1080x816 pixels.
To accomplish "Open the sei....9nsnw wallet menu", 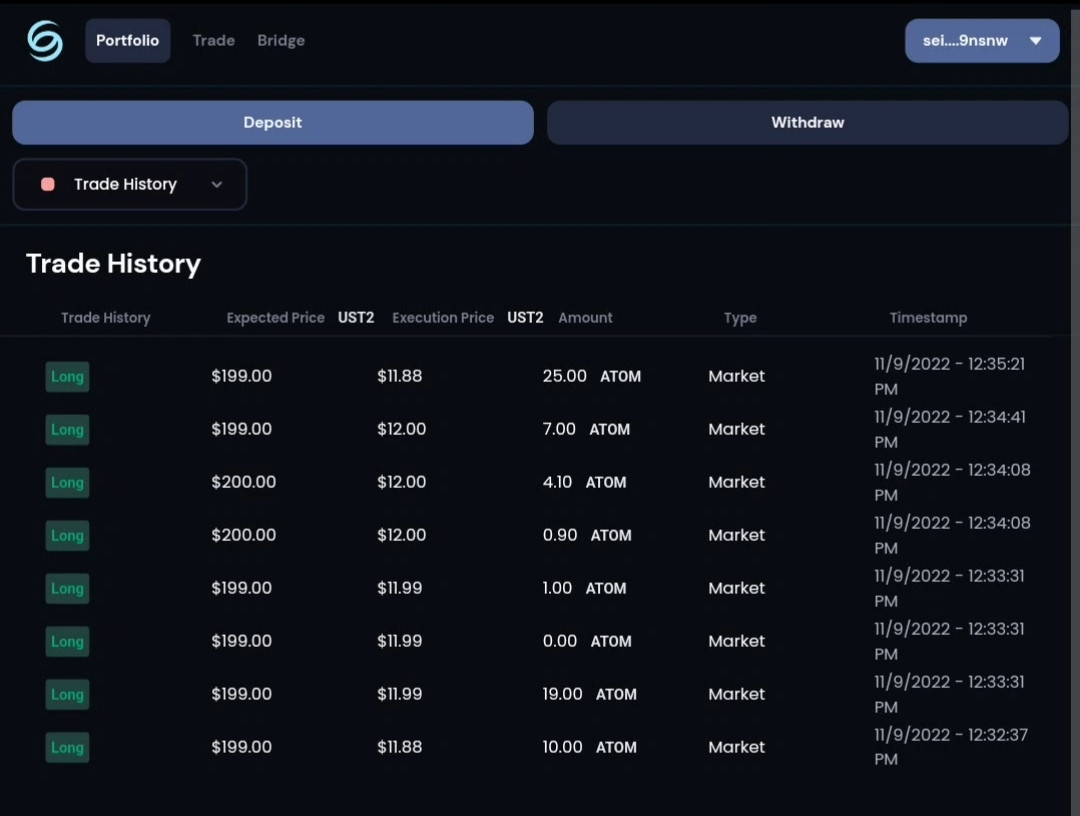I will [982, 41].
